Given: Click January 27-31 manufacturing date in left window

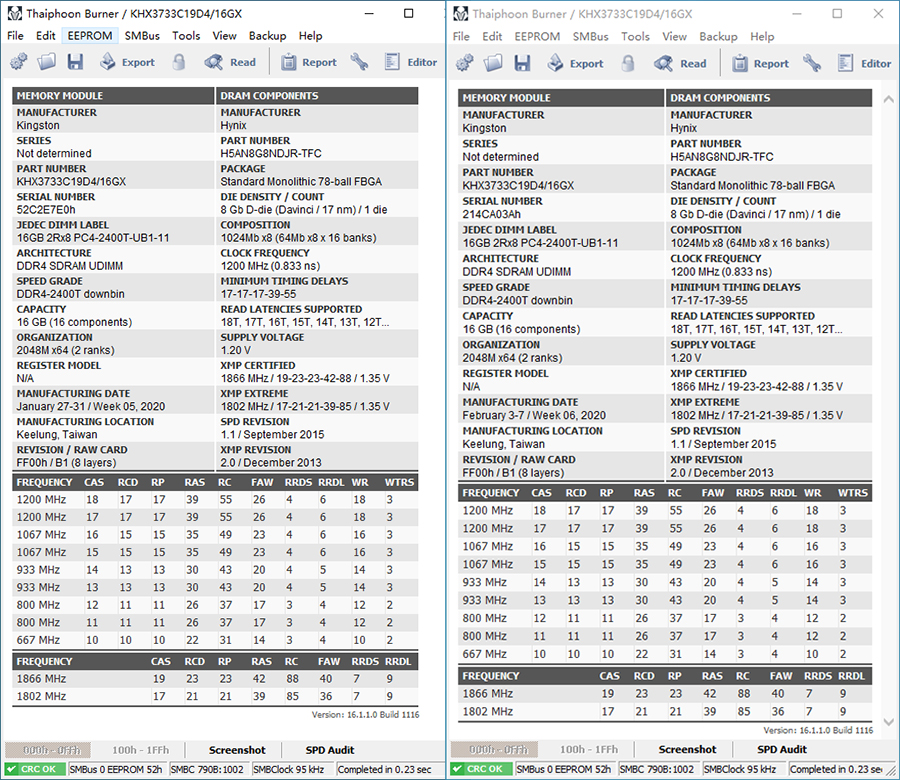Looking at the screenshot, I should coord(91,406).
